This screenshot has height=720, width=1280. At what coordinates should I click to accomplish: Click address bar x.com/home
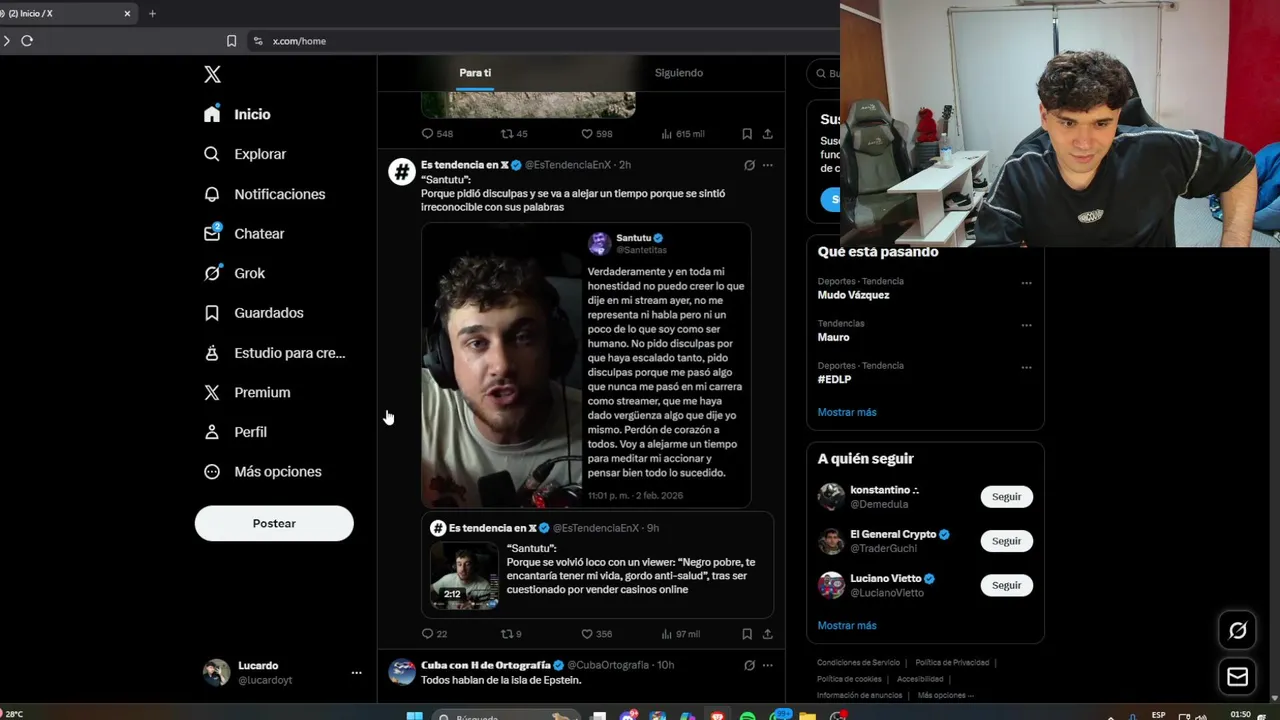[299, 41]
